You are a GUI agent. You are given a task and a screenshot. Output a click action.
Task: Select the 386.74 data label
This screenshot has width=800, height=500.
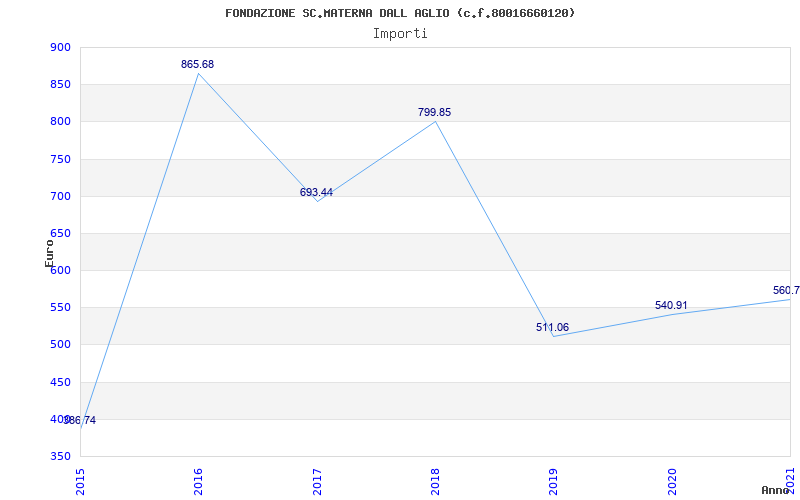80,421
